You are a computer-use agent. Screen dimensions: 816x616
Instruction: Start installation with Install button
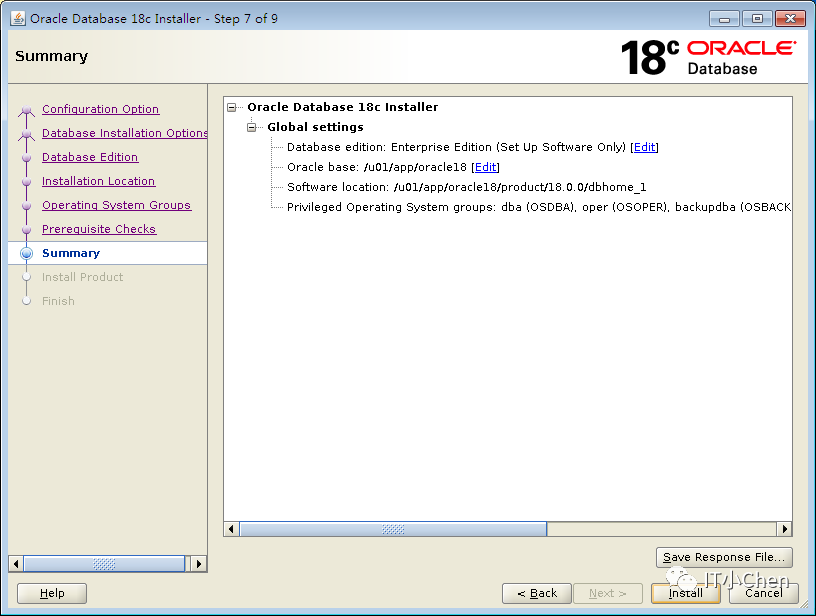point(685,593)
